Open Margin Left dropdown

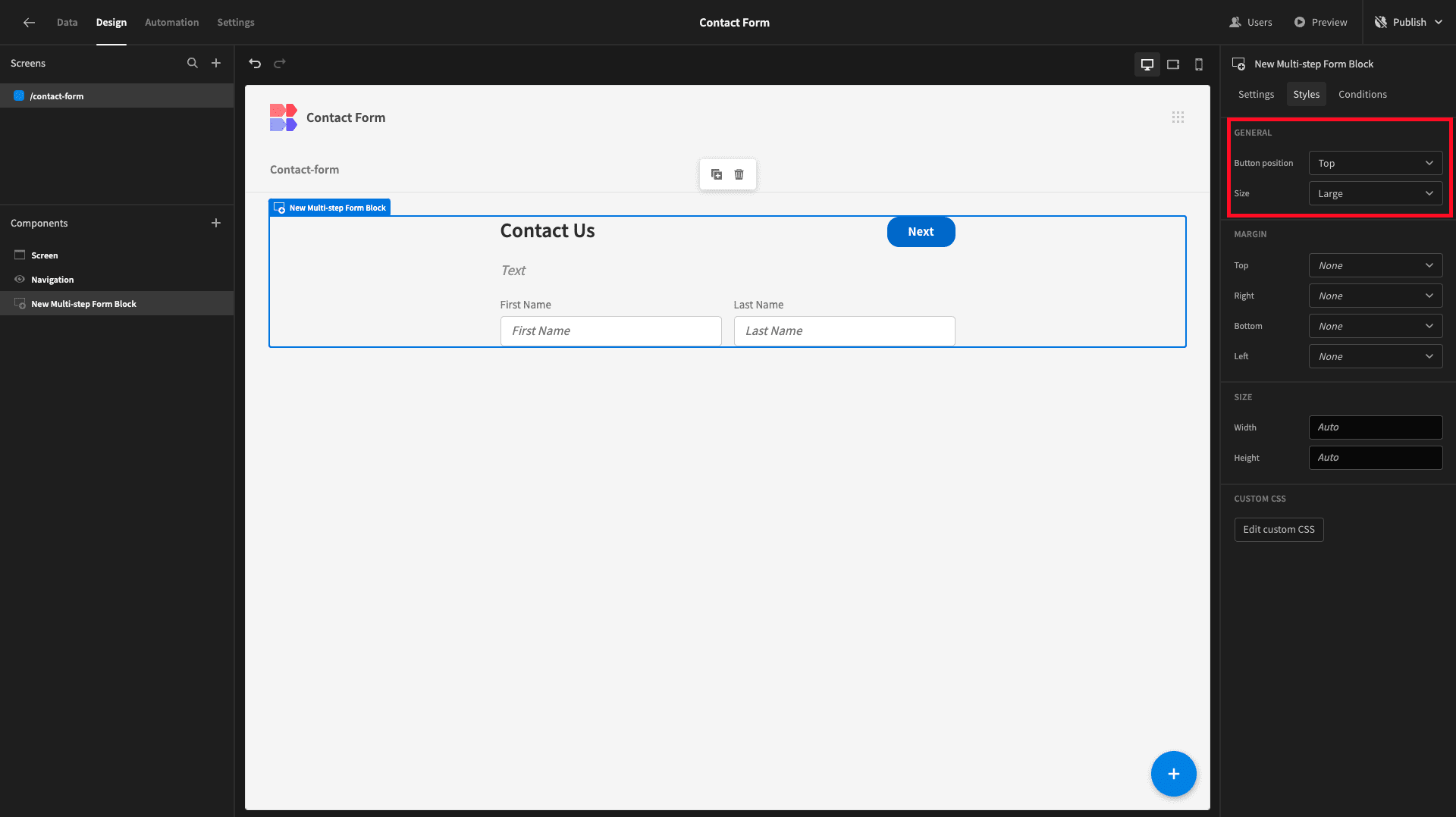(x=1376, y=356)
